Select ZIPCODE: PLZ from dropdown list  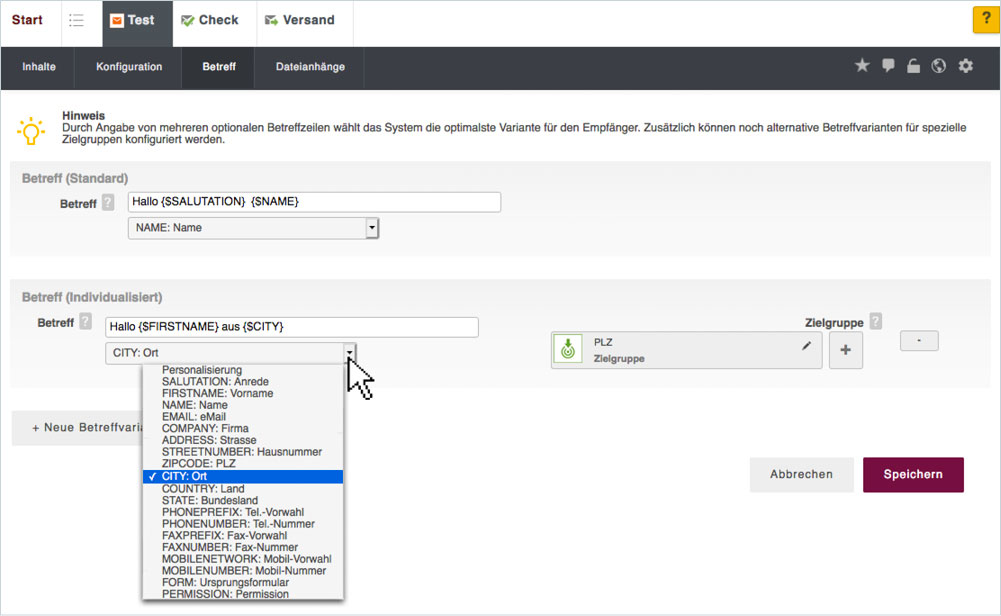[x=199, y=464]
